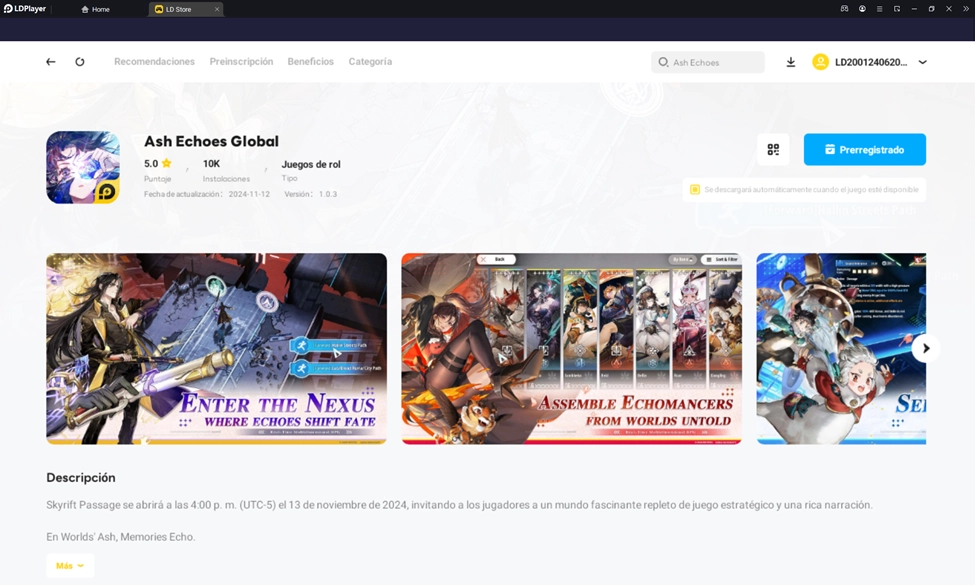Minimize the LDPlayer window
Image resolution: width=975 pixels, height=585 pixels.
coord(914,9)
